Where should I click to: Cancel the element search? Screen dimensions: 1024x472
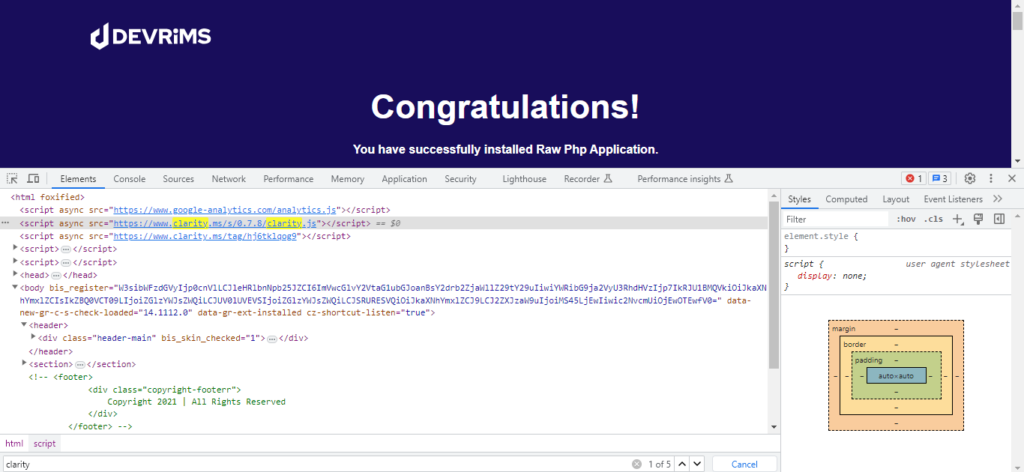tap(744, 464)
